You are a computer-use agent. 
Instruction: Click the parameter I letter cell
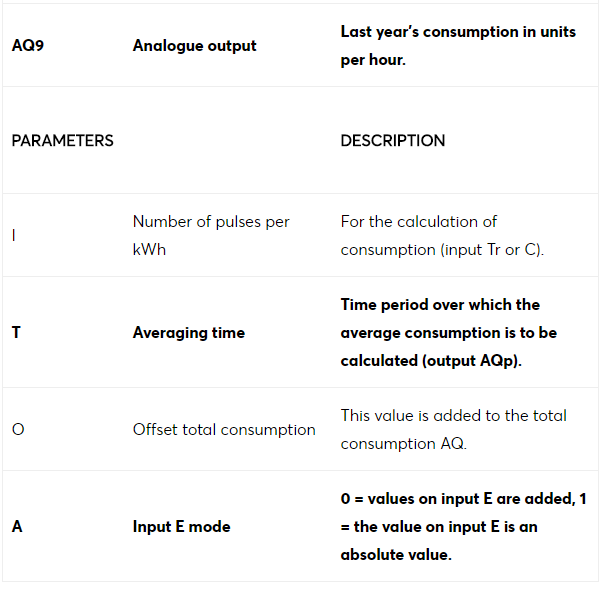tap(14, 236)
